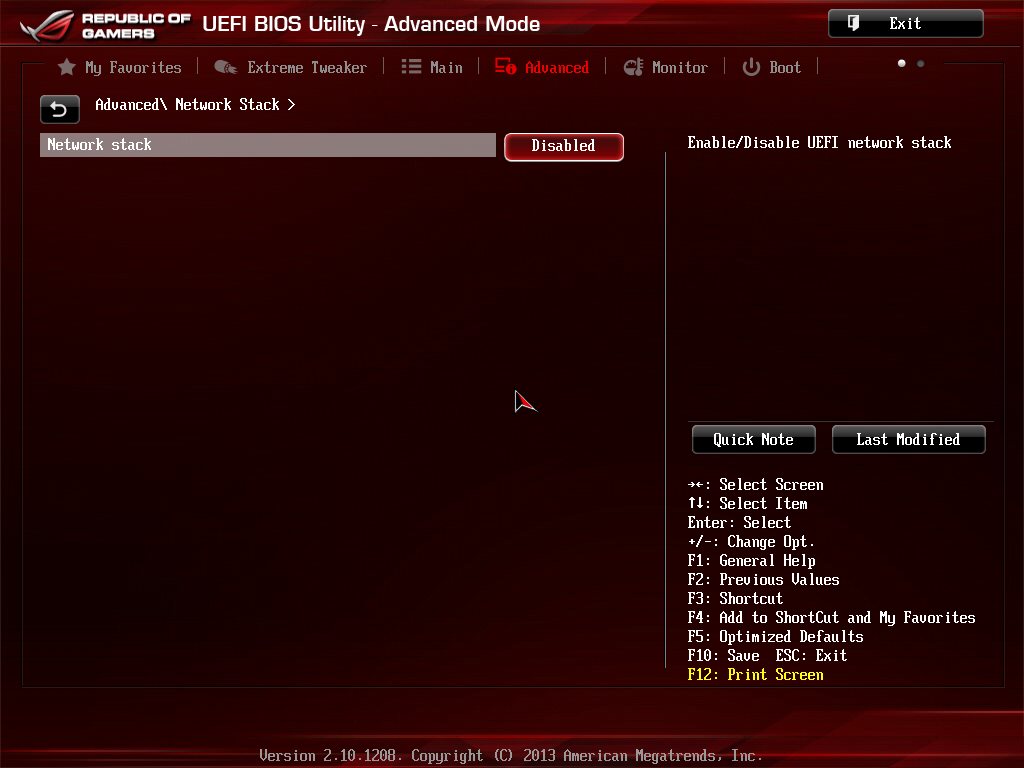The width and height of the screenshot is (1024, 768).
Task: Open Quick Note
Action: coord(754,440)
